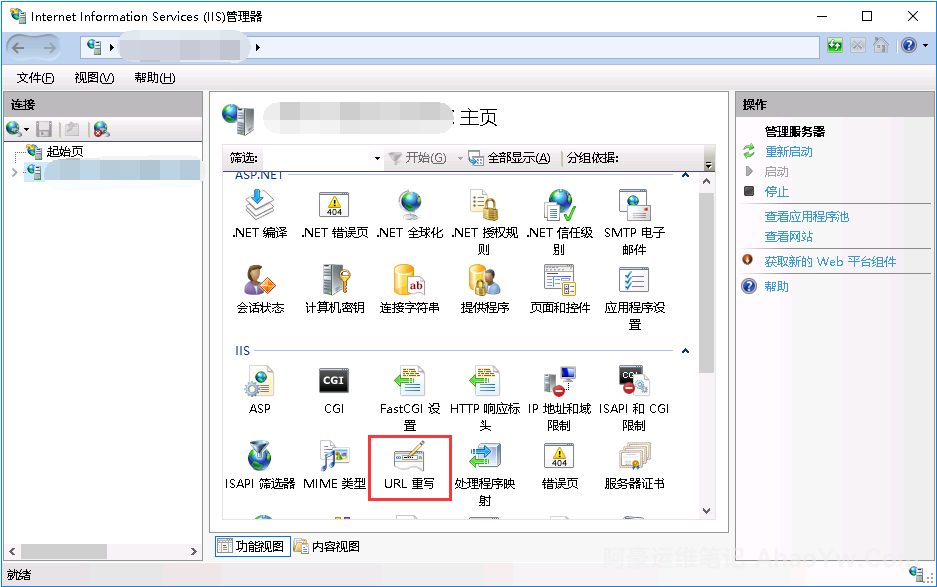Open the 筛选 filter dropdown arrow
937x587 pixels.
click(377, 158)
